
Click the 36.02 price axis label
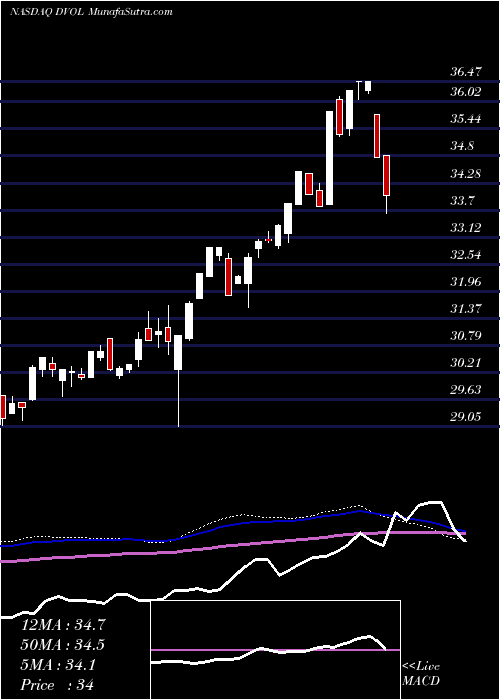pos(466,92)
